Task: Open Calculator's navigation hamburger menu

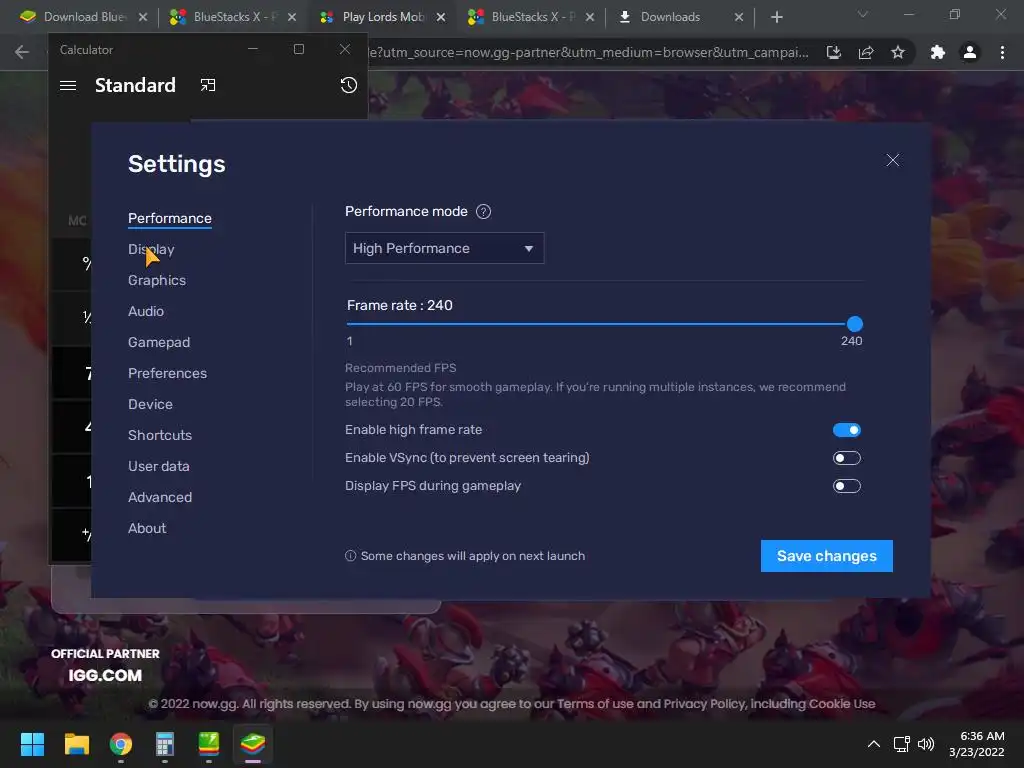Action: click(68, 86)
